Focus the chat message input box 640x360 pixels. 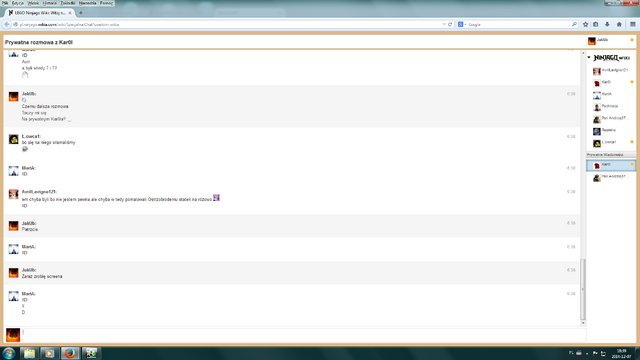click(x=304, y=335)
